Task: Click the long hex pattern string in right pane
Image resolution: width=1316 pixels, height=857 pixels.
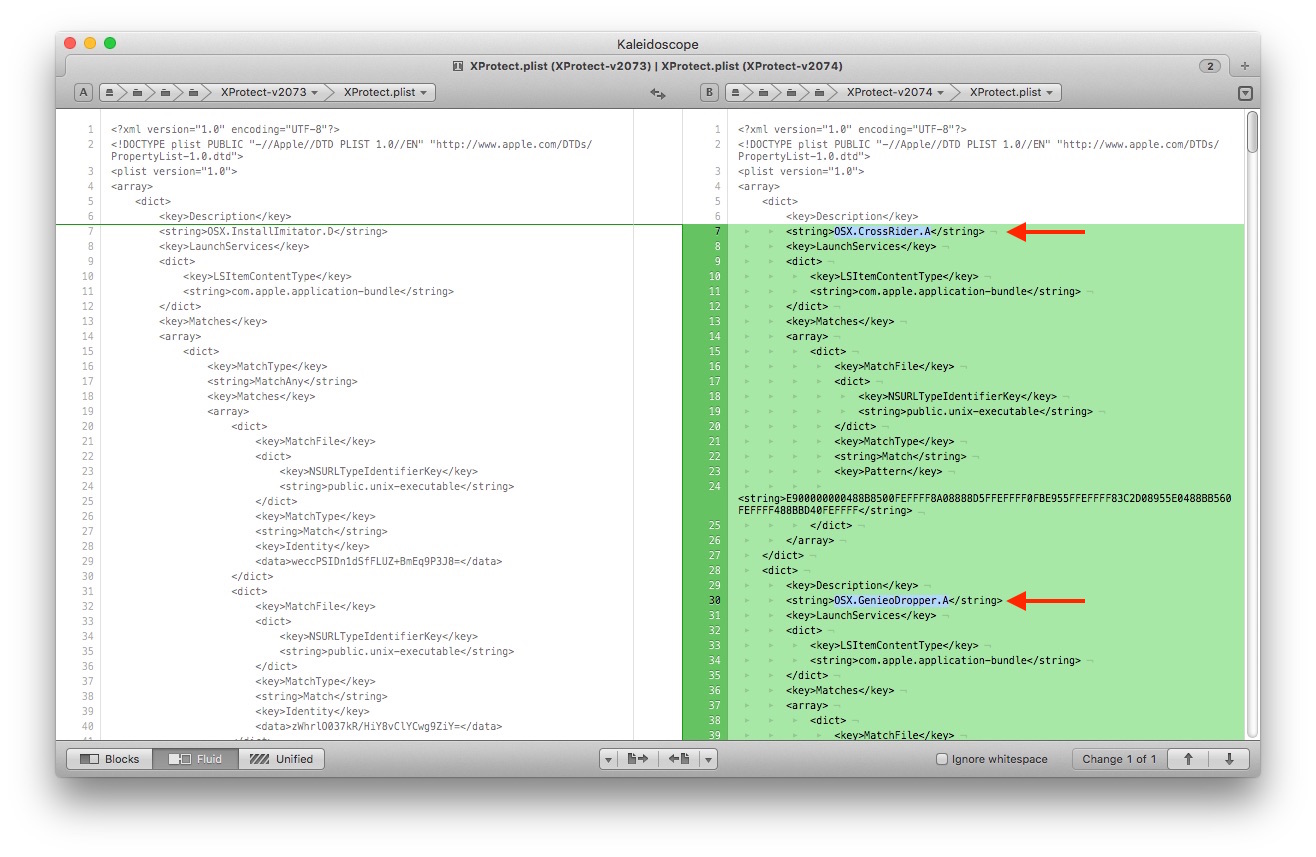Action: pos(985,503)
